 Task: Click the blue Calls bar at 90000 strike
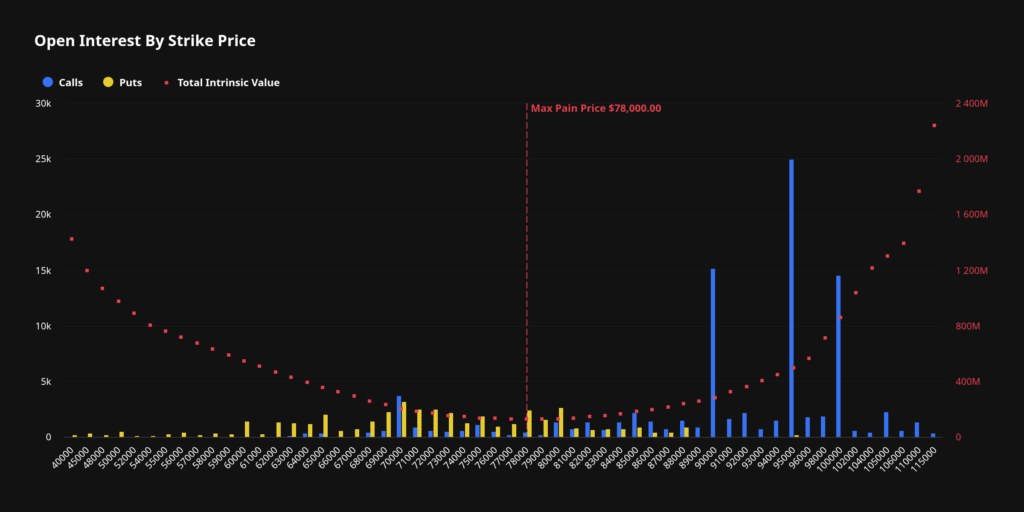[712, 353]
